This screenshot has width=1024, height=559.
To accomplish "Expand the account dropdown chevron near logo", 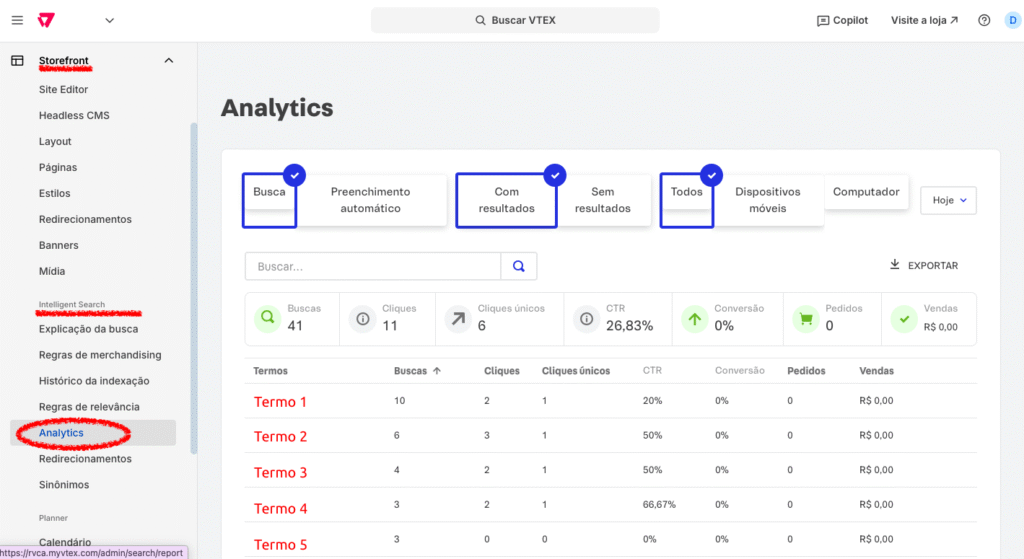I will 109,20.
